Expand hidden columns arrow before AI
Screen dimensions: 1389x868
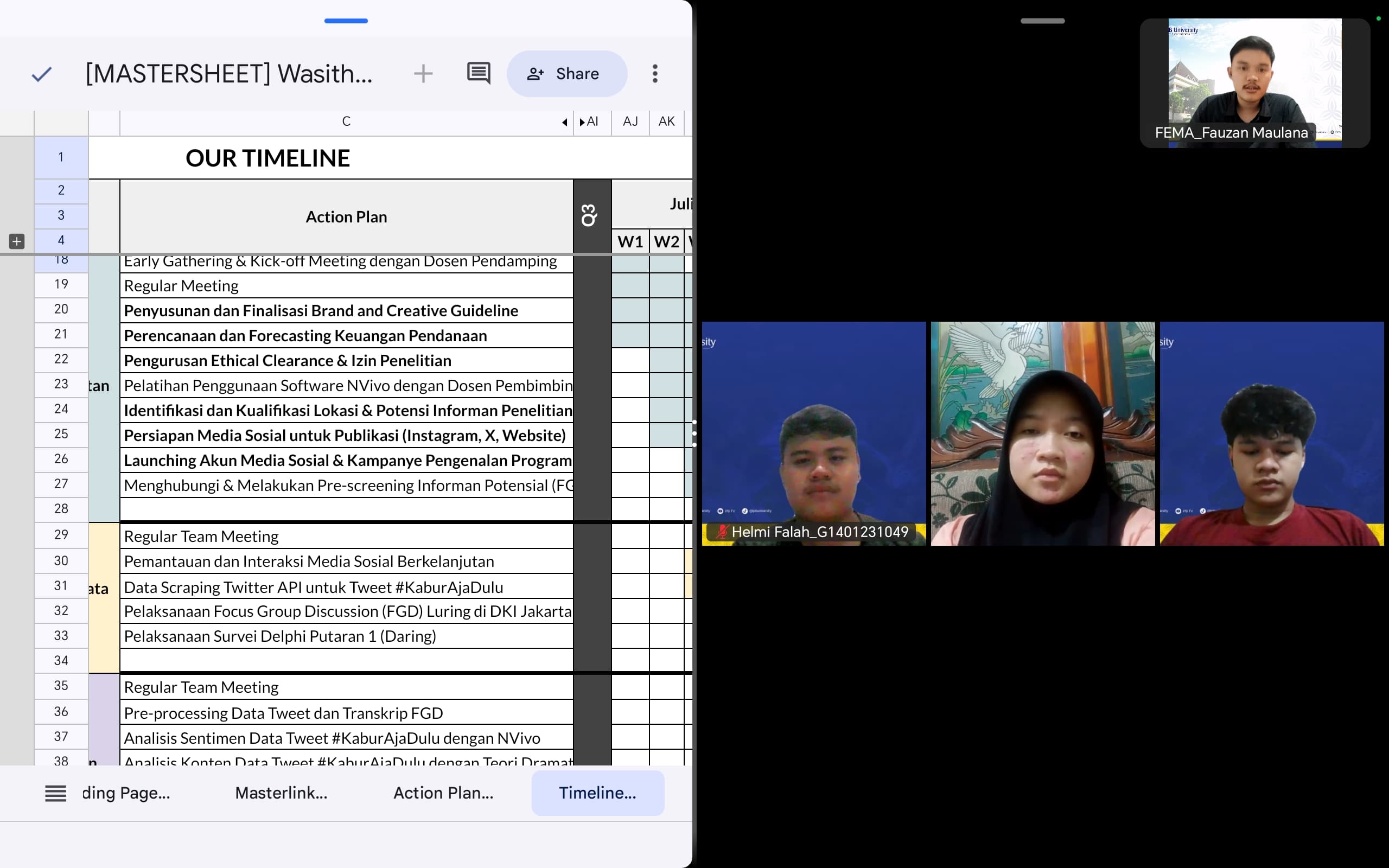[x=582, y=122]
